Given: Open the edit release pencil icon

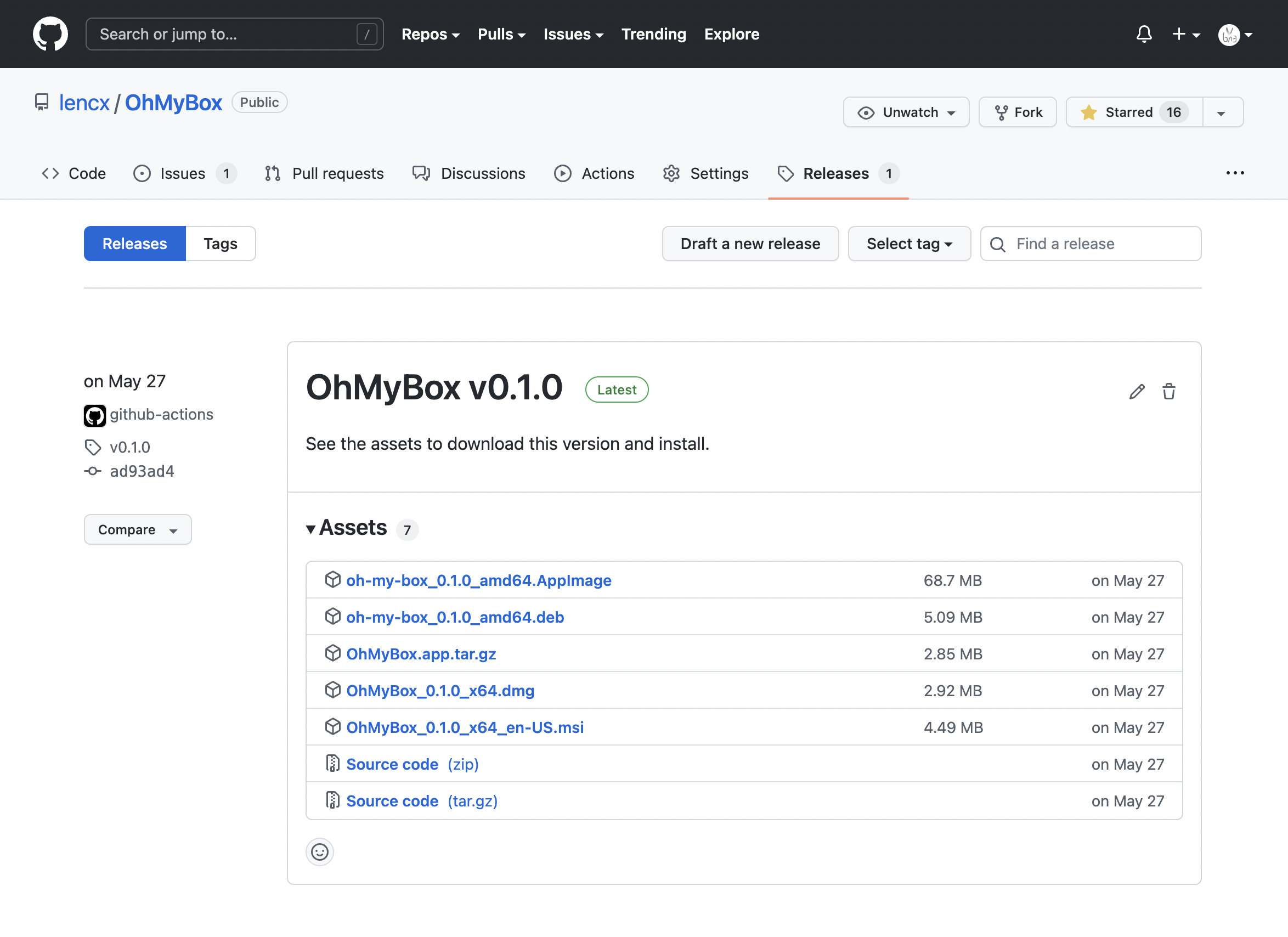Looking at the screenshot, I should click(1137, 391).
